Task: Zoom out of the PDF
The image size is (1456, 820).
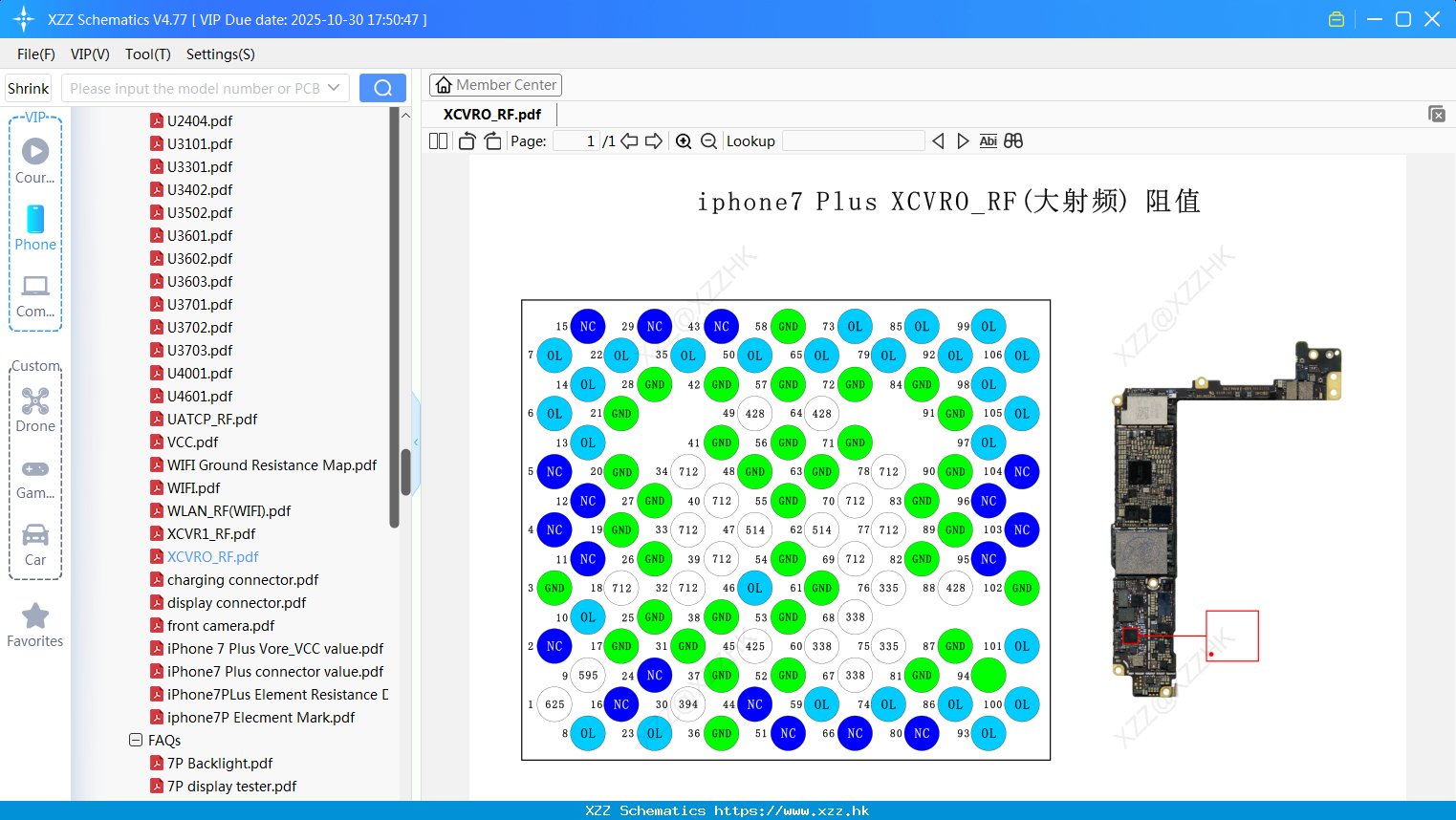Action: coord(708,141)
